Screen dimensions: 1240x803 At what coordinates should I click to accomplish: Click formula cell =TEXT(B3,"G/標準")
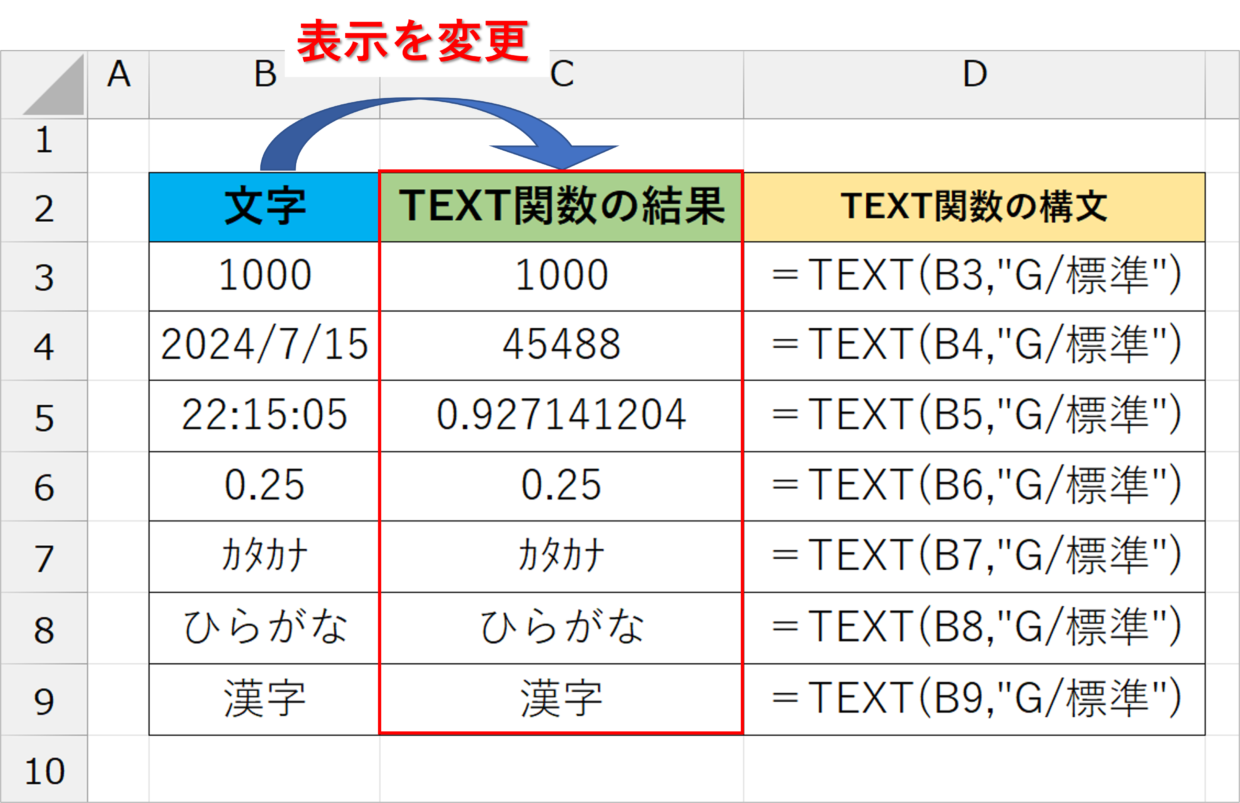(975, 276)
